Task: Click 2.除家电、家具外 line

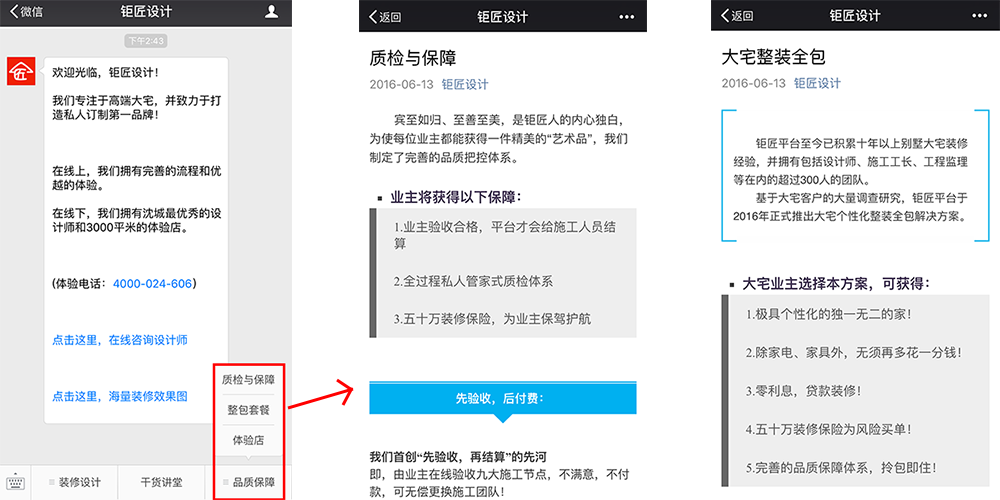Action: (853, 352)
